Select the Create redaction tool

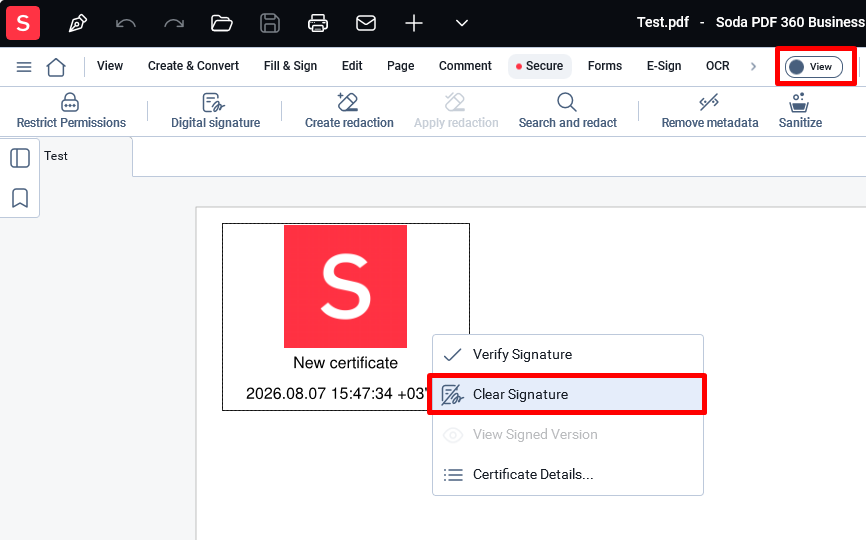pos(349,111)
